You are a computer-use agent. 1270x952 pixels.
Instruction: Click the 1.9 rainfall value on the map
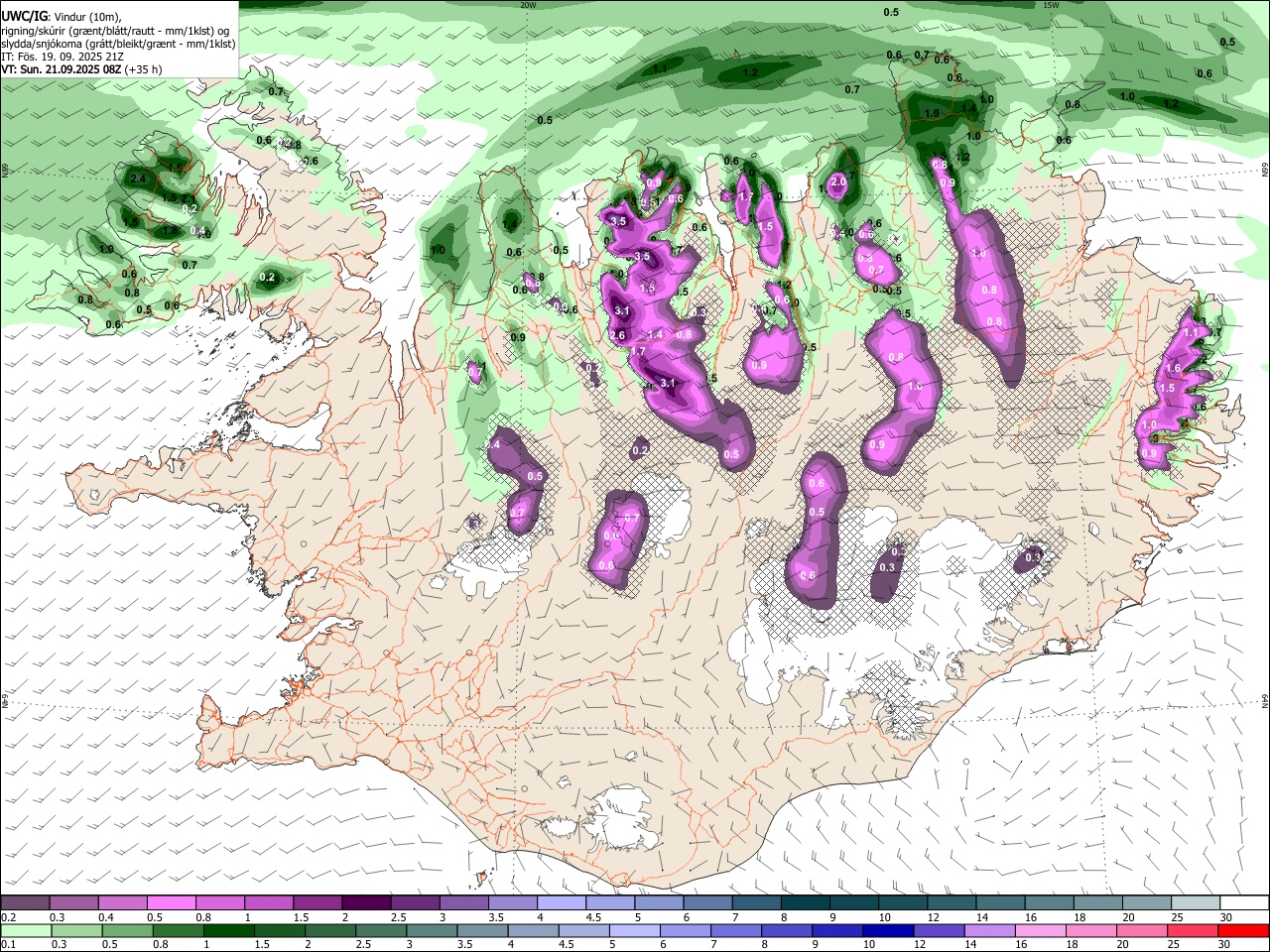932,114
